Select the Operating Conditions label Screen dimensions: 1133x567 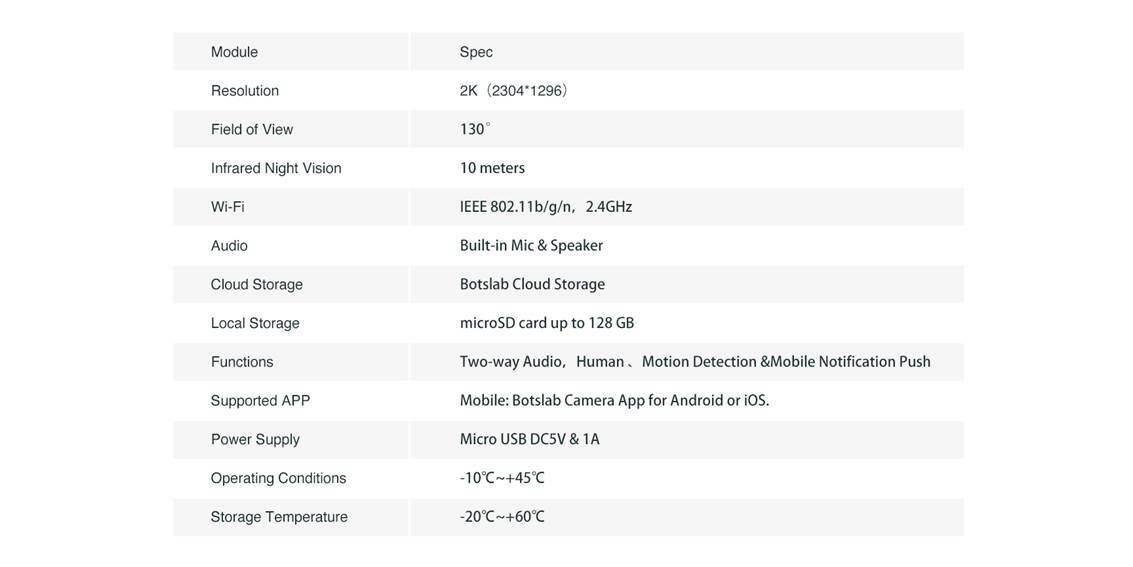279,478
